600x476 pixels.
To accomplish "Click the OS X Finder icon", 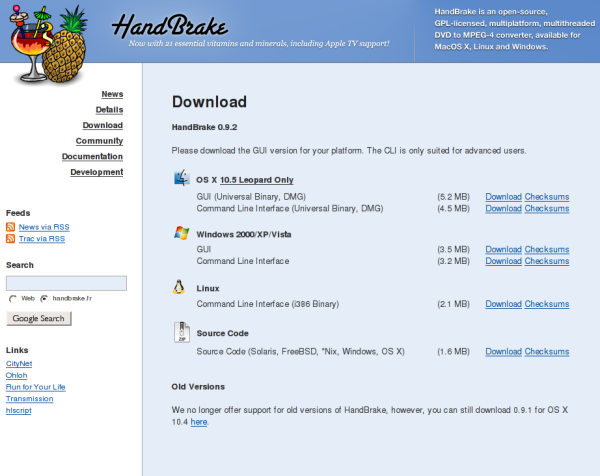I will (181, 178).
